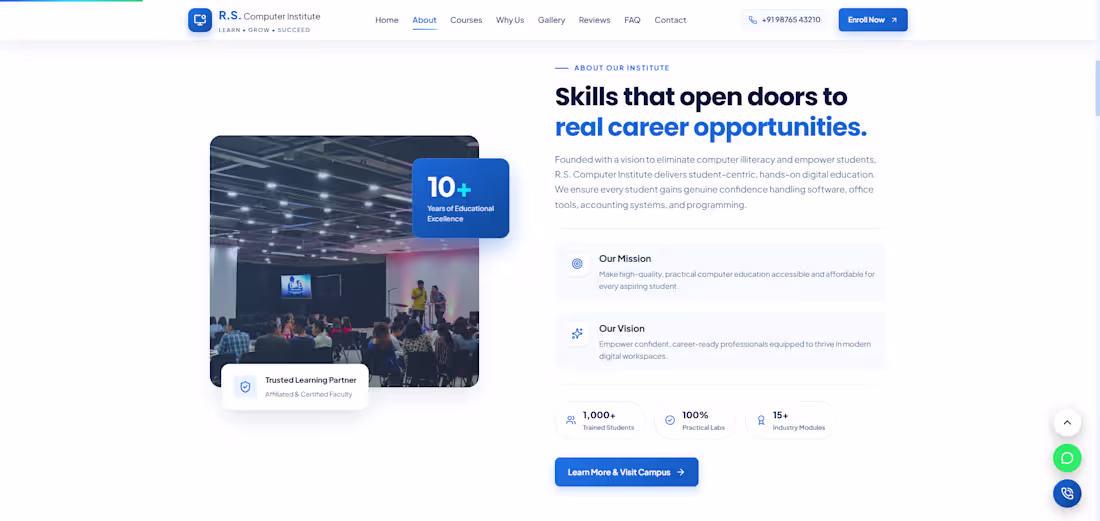Open the FAQ nav item

pyautogui.click(x=632, y=20)
